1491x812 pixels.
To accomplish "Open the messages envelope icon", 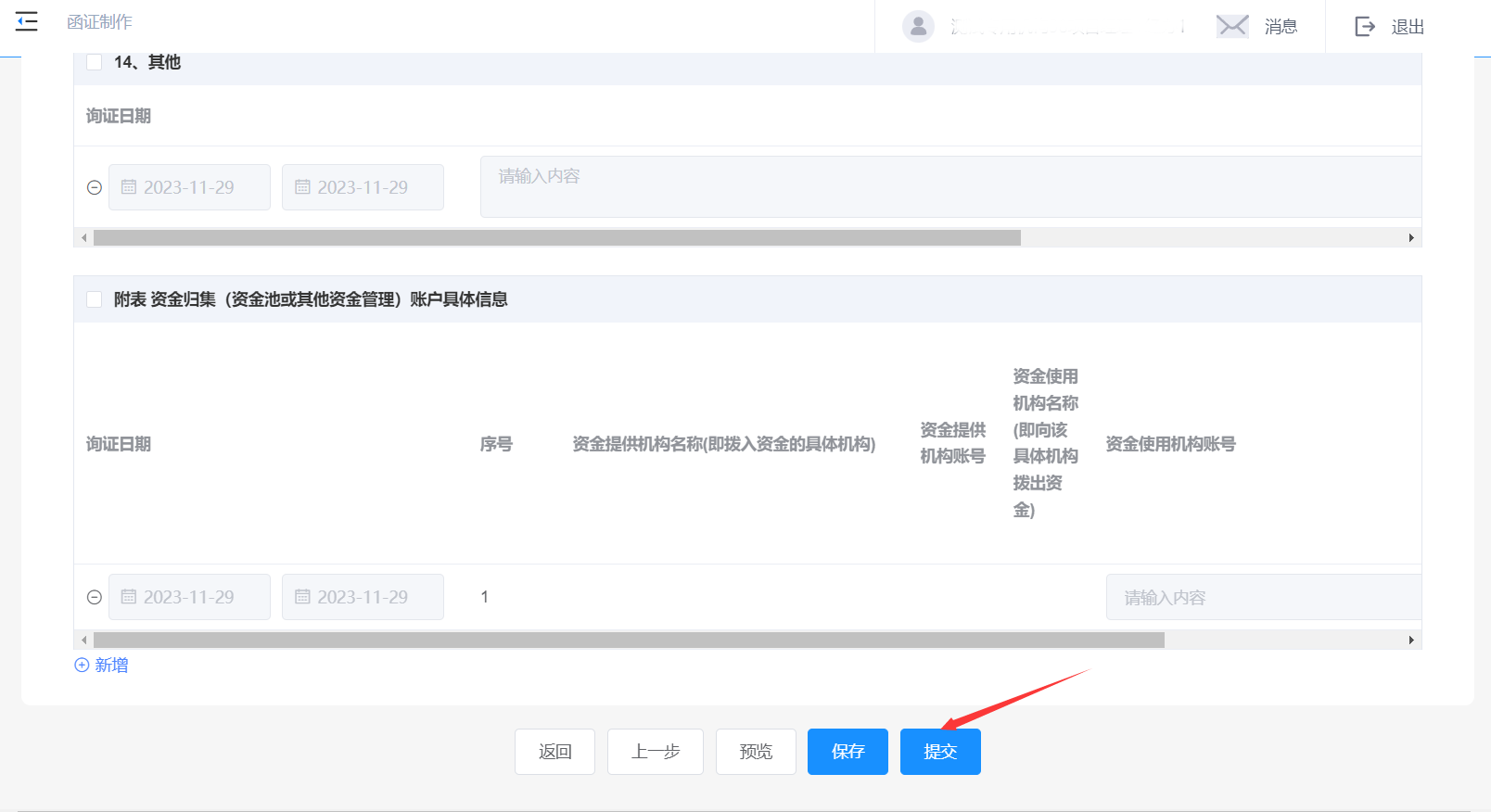I will click(1231, 26).
